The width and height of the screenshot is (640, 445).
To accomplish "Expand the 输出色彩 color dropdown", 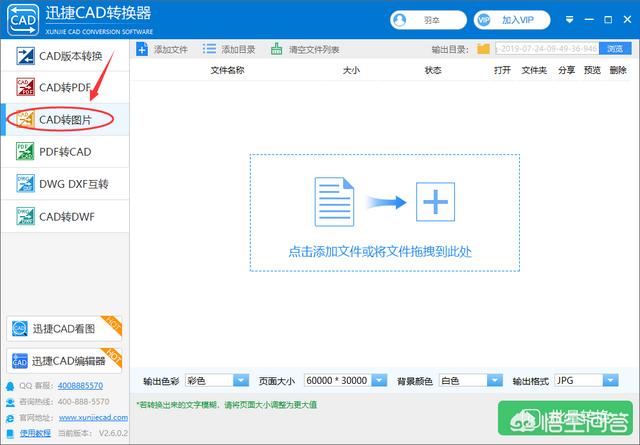I will coord(240,380).
